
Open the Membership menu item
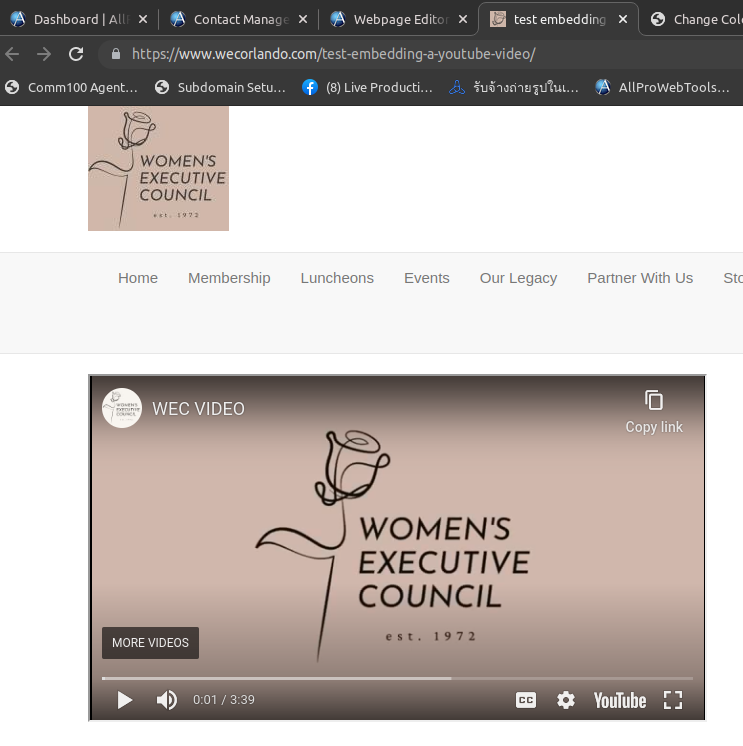click(229, 278)
